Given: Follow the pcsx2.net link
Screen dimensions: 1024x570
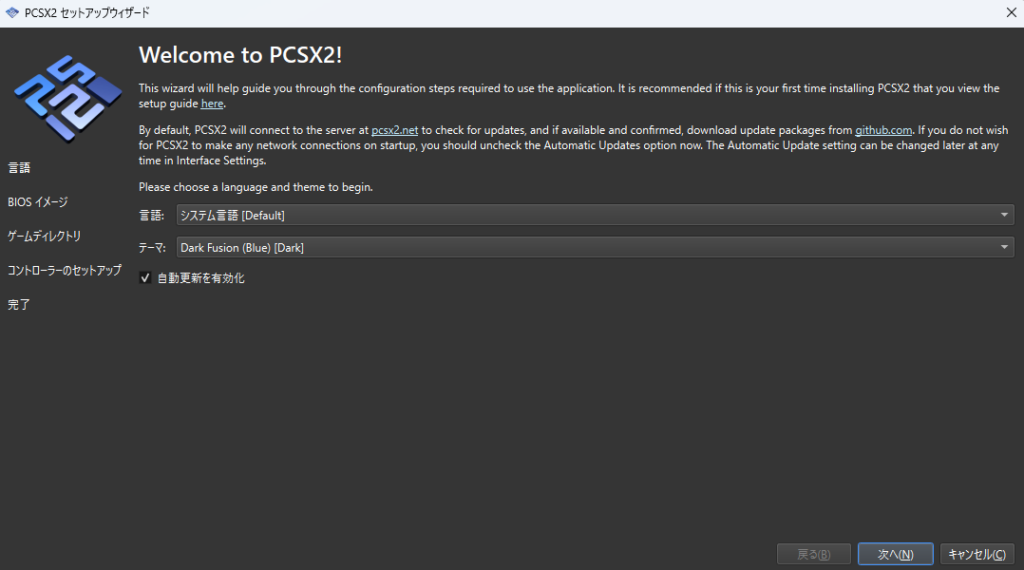Looking at the screenshot, I should point(394,131).
